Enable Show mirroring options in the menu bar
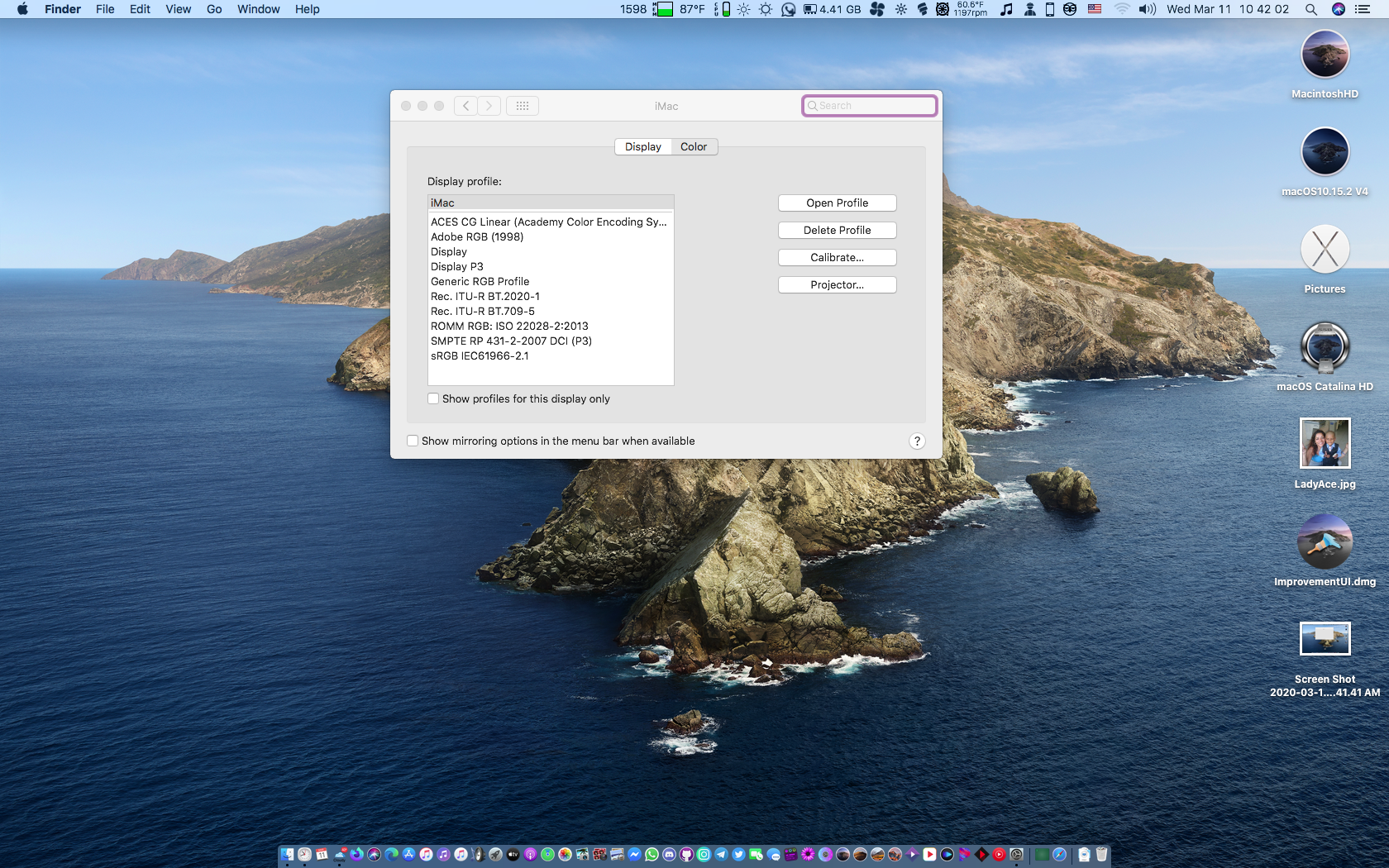Screen dimensions: 1389x868 pos(413,441)
